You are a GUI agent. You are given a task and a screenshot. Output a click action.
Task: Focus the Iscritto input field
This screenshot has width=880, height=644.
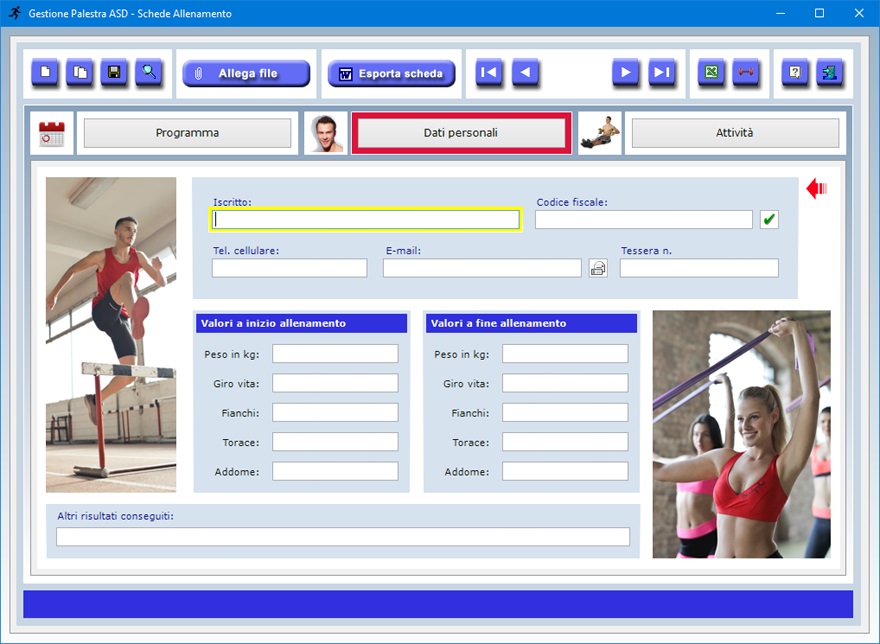(366, 220)
